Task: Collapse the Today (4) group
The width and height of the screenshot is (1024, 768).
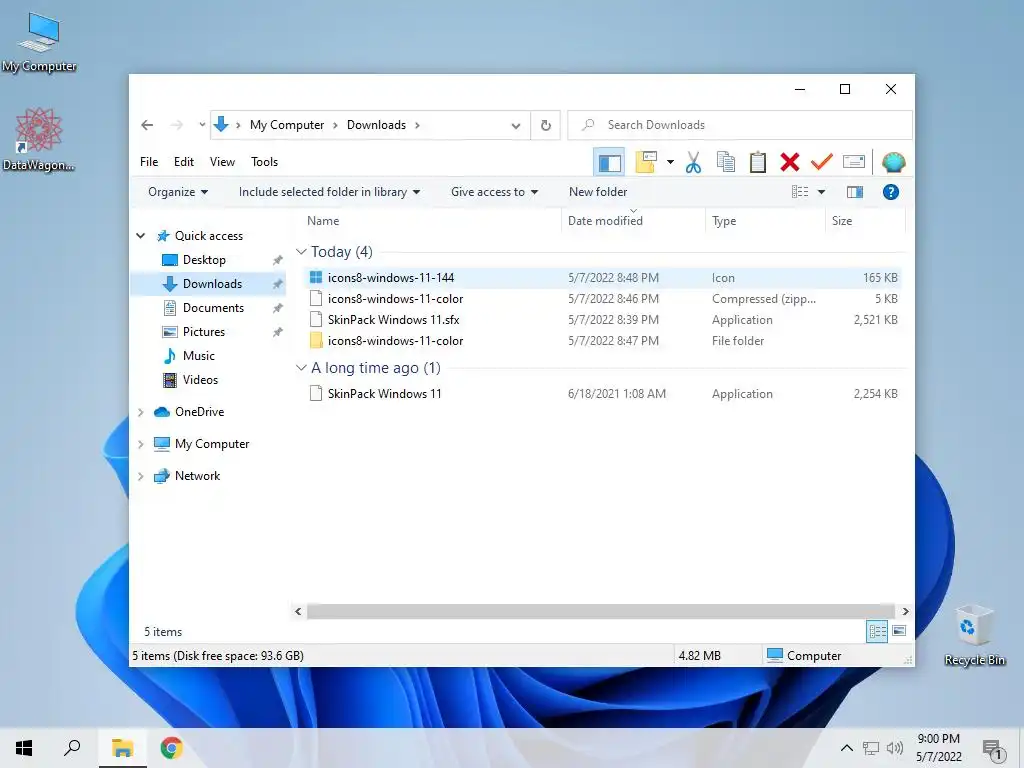Action: tap(300, 251)
